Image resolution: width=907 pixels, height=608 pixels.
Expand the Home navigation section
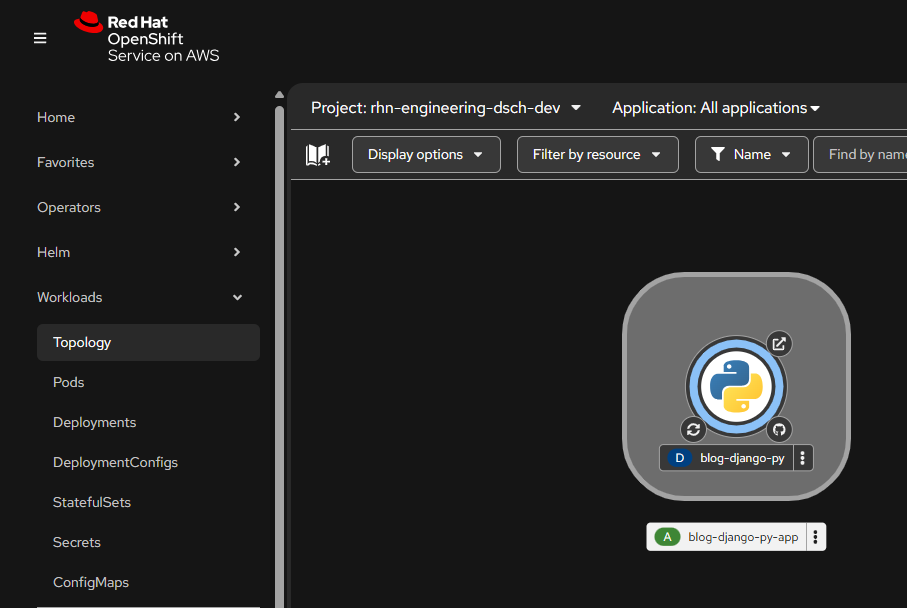[139, 117]
